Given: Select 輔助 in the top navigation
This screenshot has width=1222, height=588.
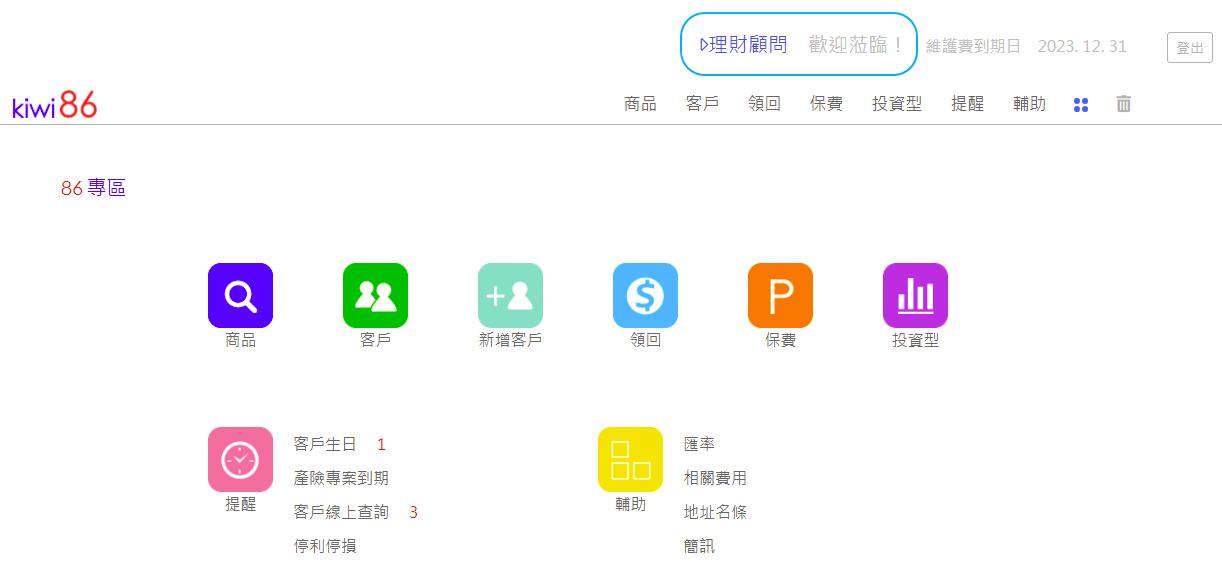Looking at the screenshot, I should [1029, 104].
